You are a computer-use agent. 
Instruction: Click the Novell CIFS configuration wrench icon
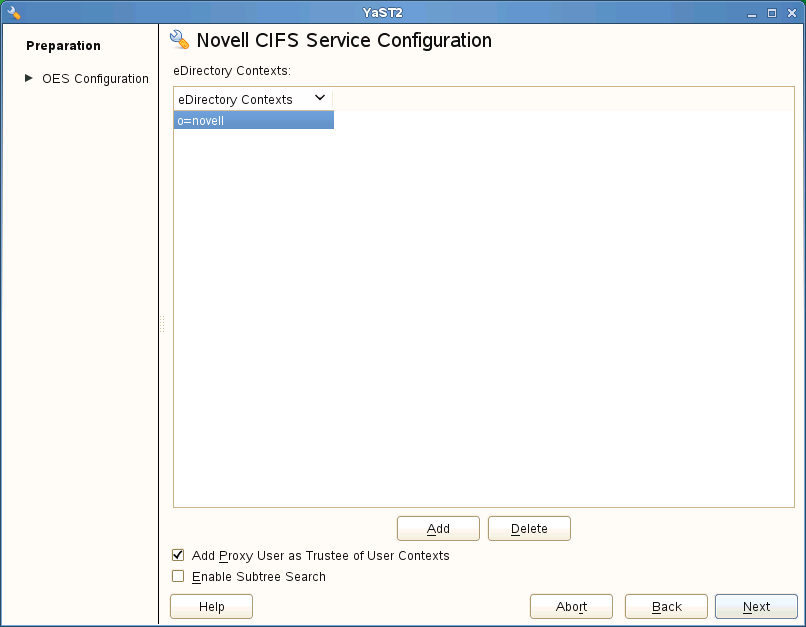point(180,40)
